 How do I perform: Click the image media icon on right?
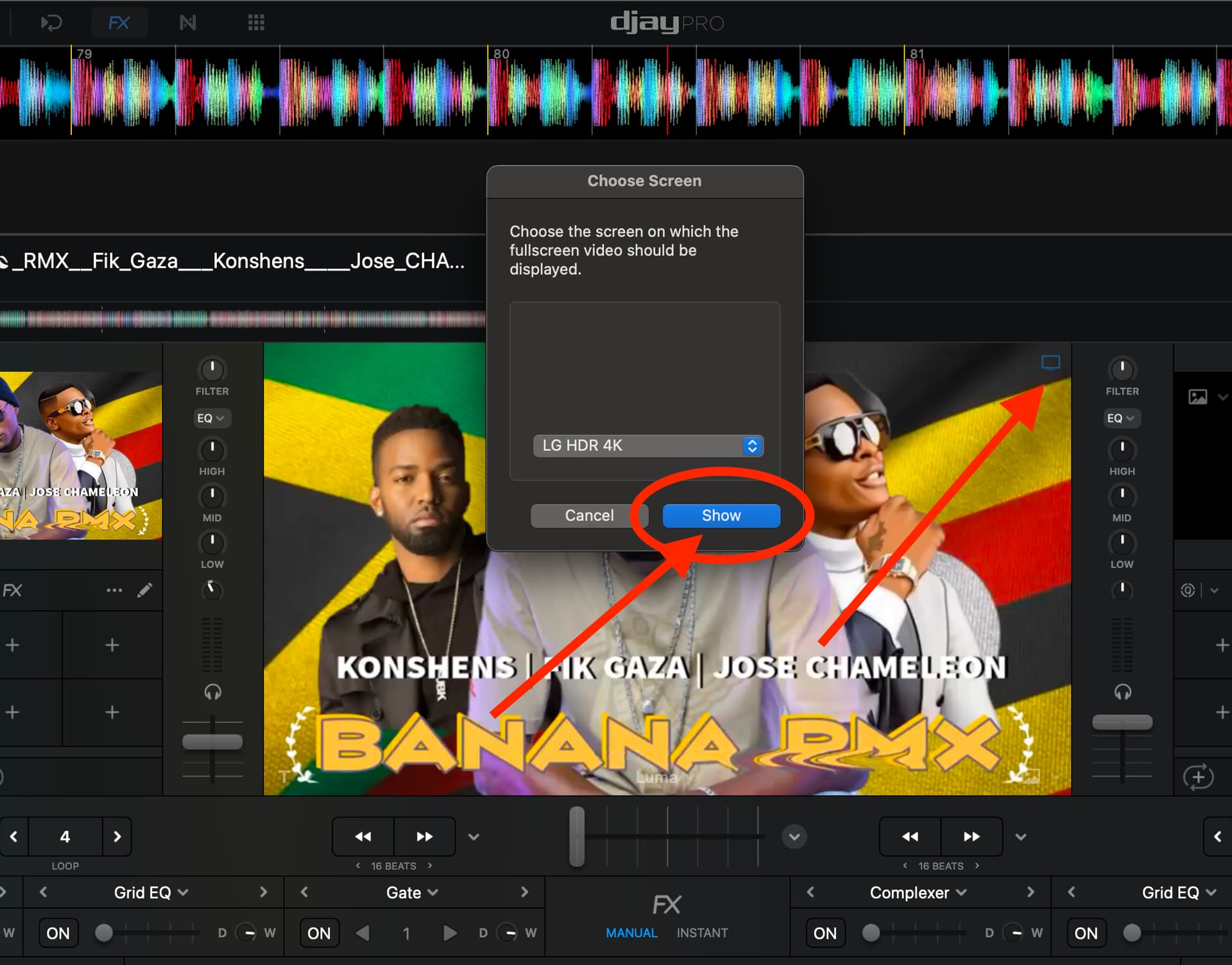point(1197,397)
